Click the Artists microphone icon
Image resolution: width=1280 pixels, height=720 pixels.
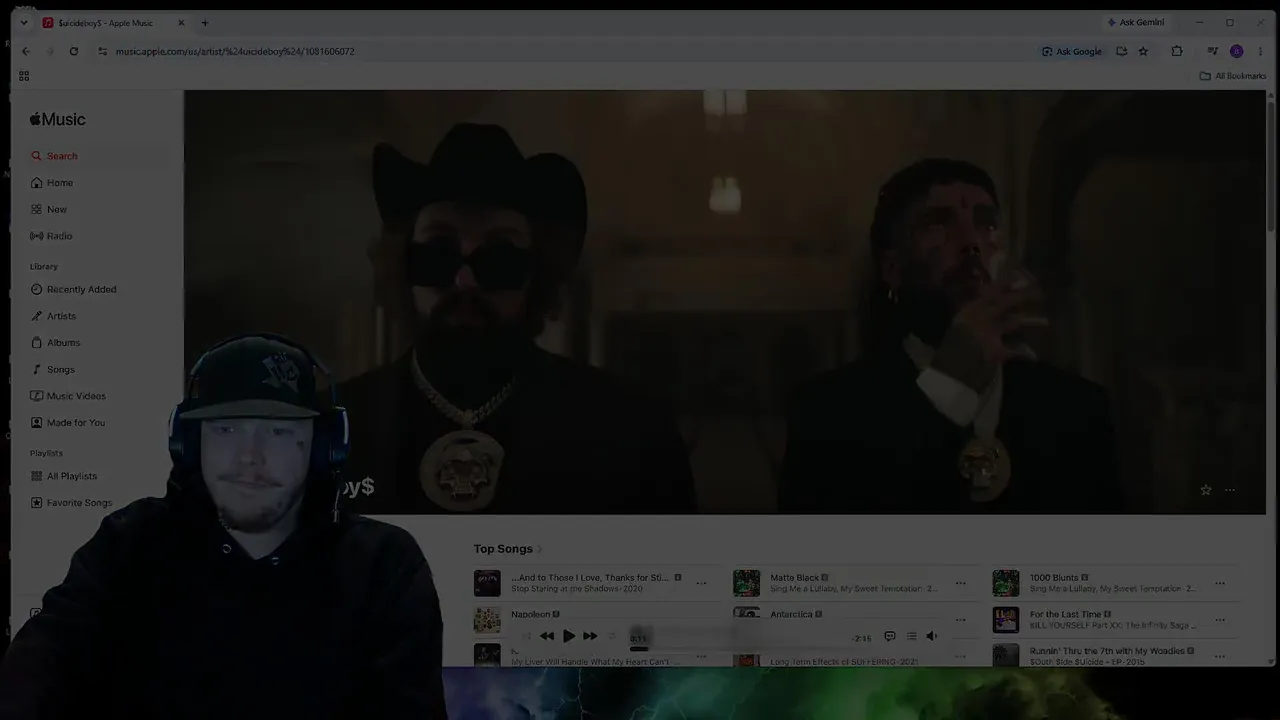click(x=37, y=316)
